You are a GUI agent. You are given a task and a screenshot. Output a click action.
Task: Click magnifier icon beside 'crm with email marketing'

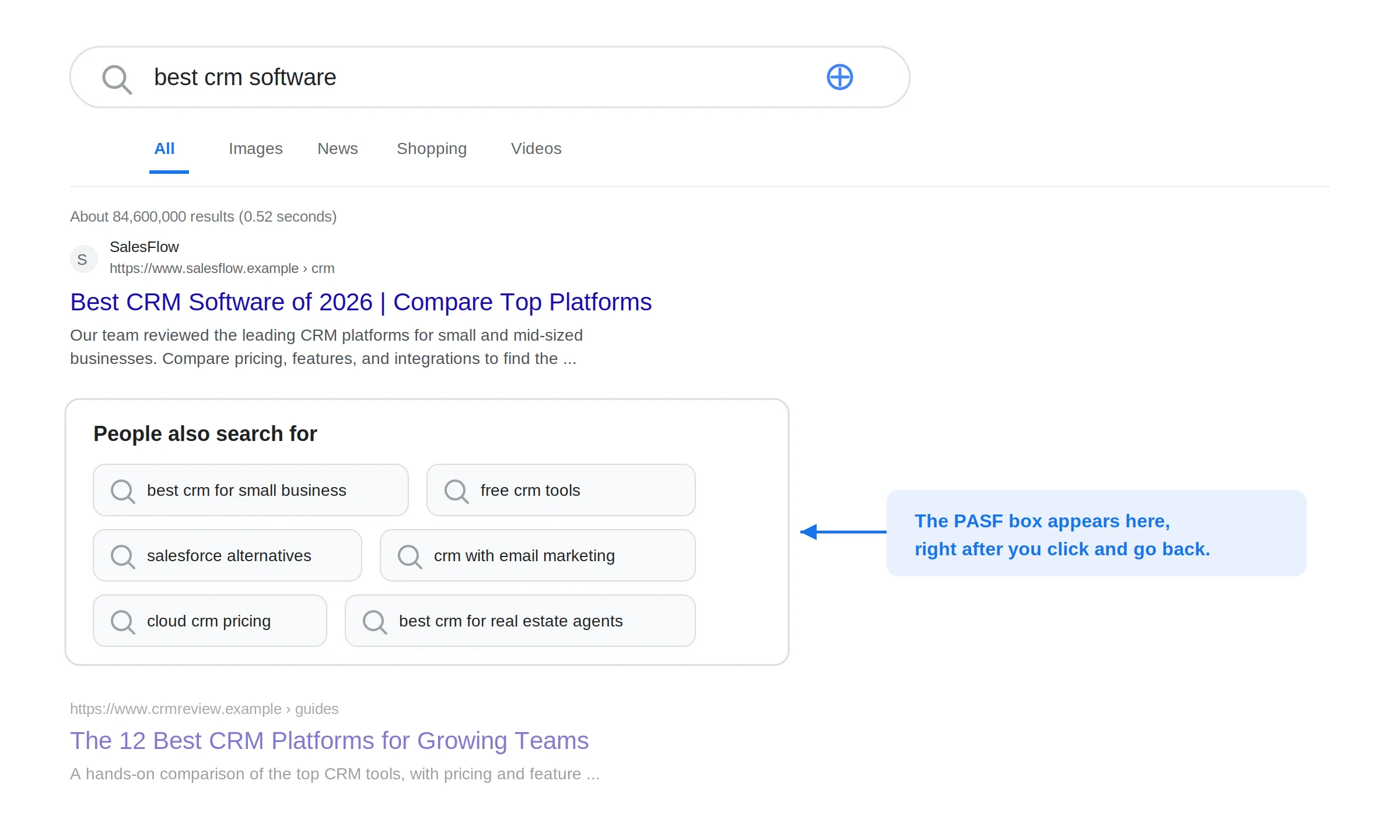point(409,556)
